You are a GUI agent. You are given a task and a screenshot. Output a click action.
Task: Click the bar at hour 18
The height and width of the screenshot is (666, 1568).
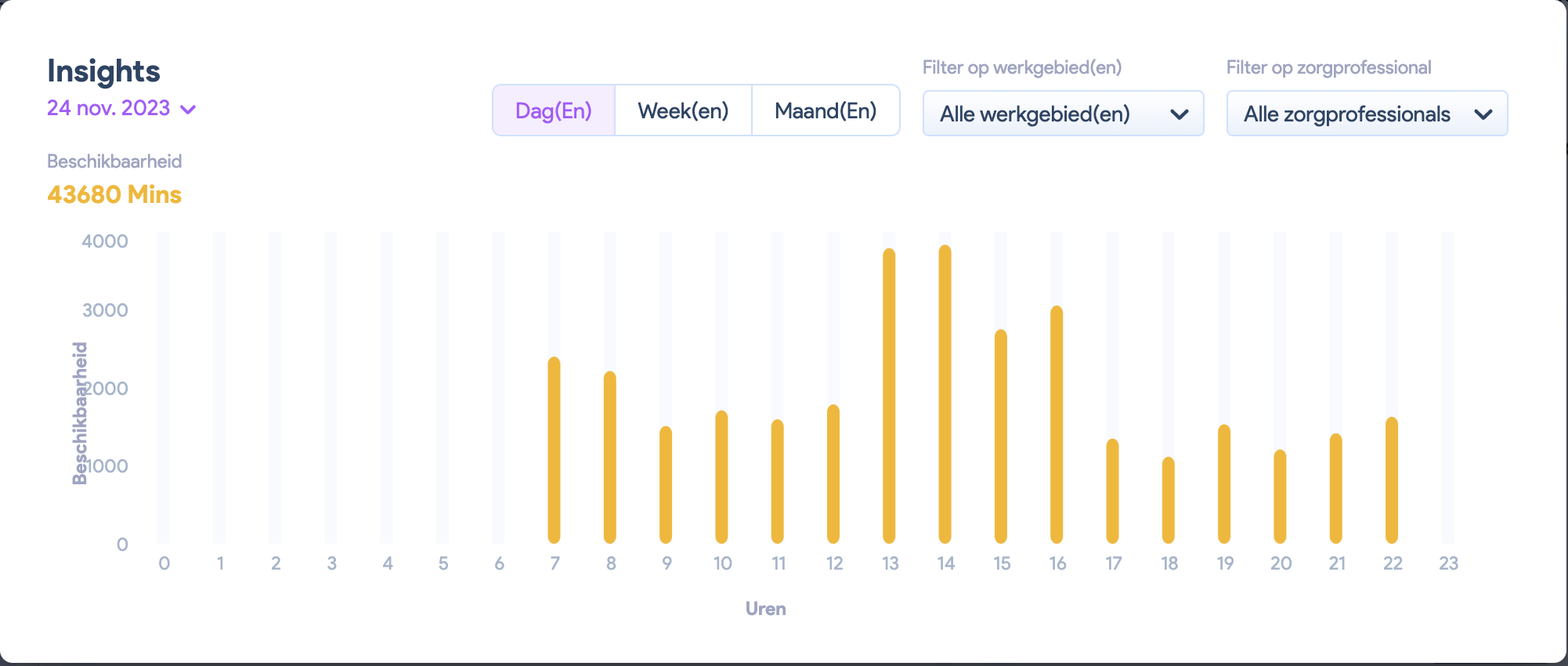[1169, 500]
